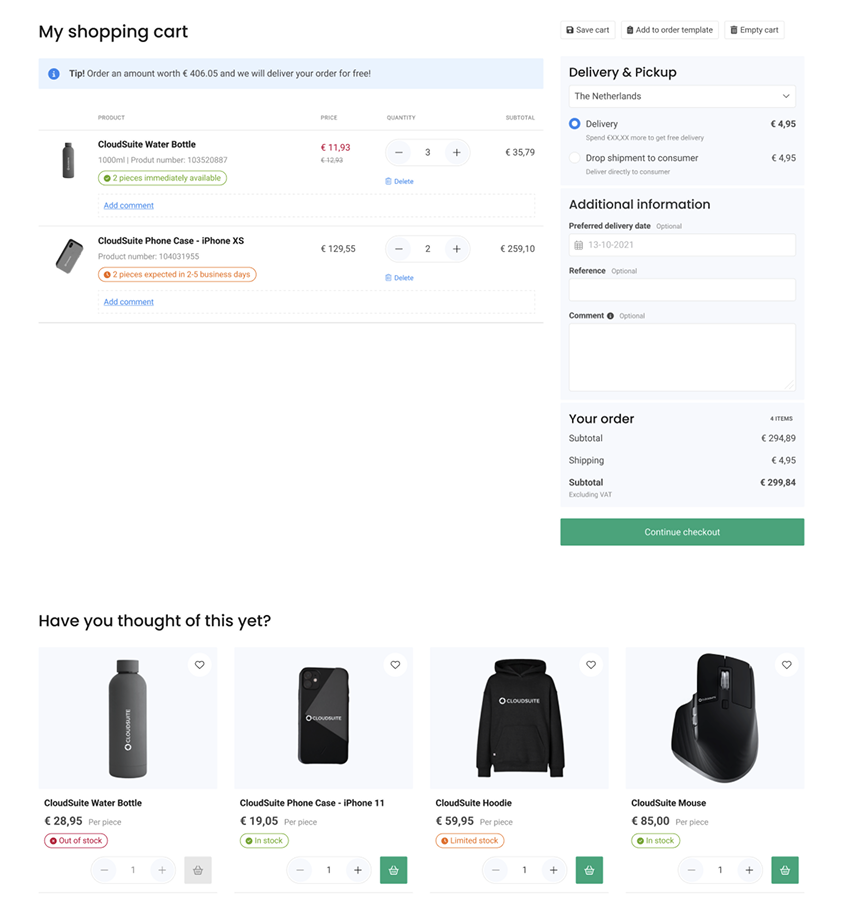This screenshot has width=847, height=918.
Task: Click the heart icon on CloudSuite Water Bottle card
Action: [199, 665]
